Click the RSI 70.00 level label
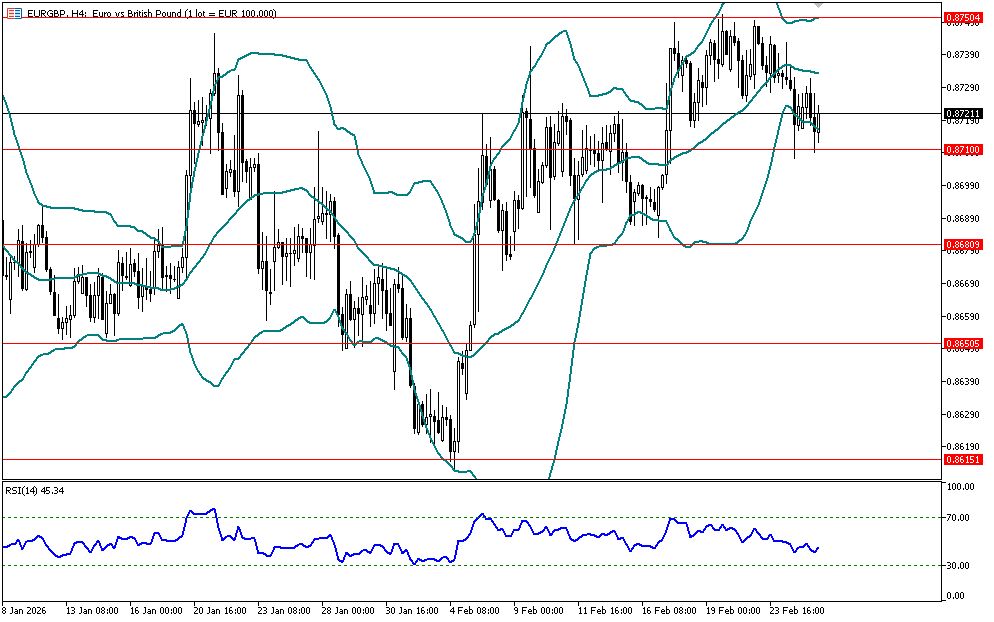 [960, 518]
